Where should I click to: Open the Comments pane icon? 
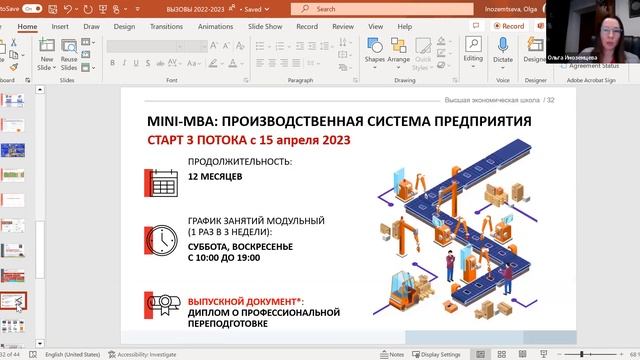click(x=476, y=26)
